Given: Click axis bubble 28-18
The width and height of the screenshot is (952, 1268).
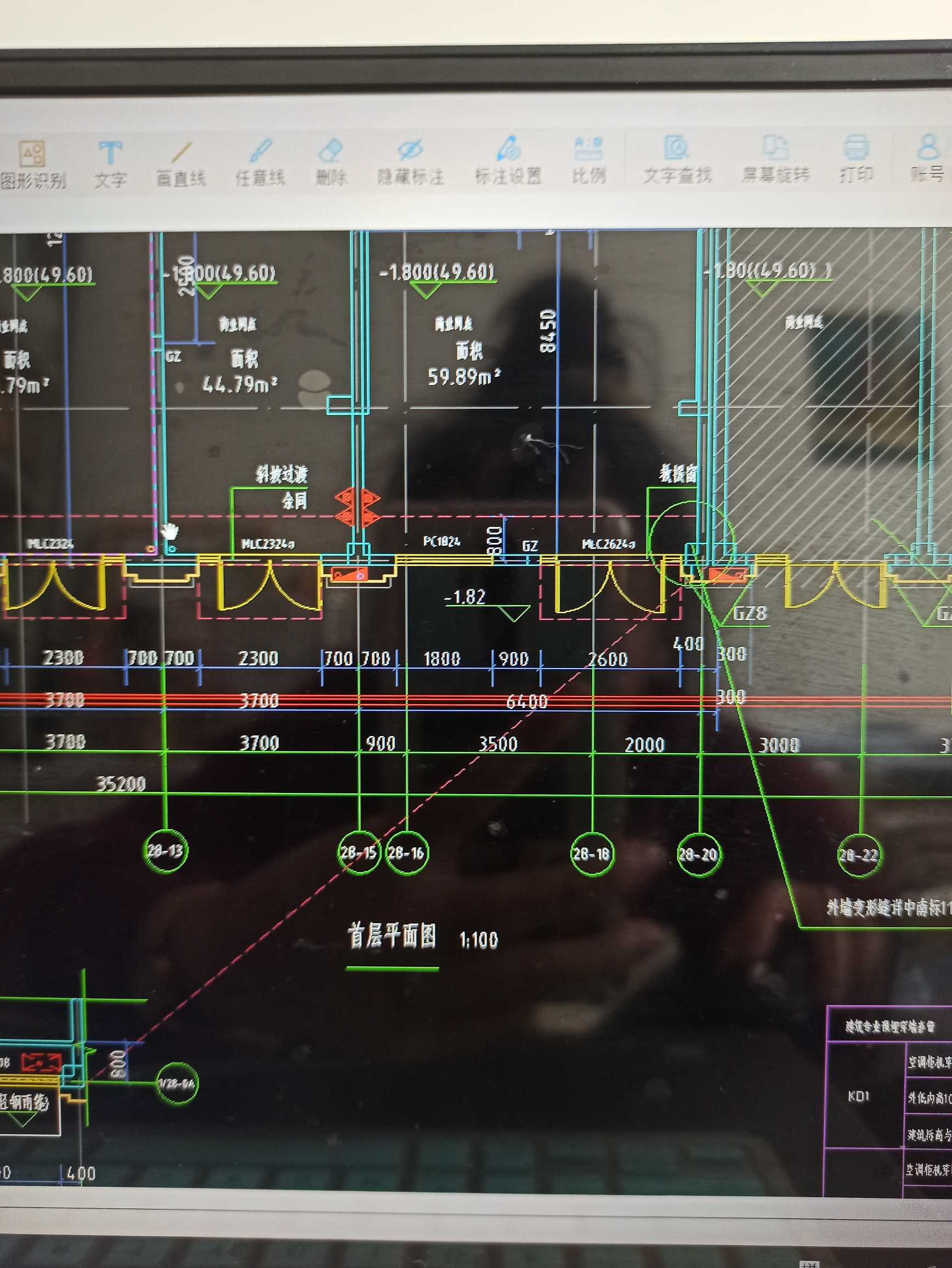Looking at the screenshot, I should [x=592, y=854].
